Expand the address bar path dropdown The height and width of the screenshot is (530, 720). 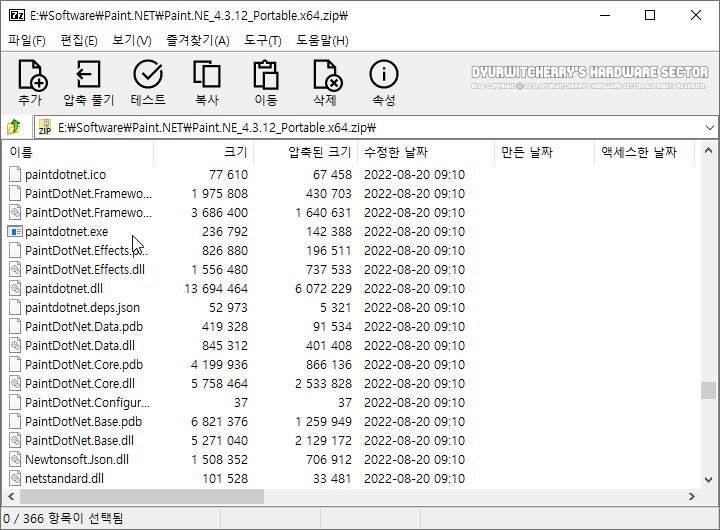coord(709,128)
